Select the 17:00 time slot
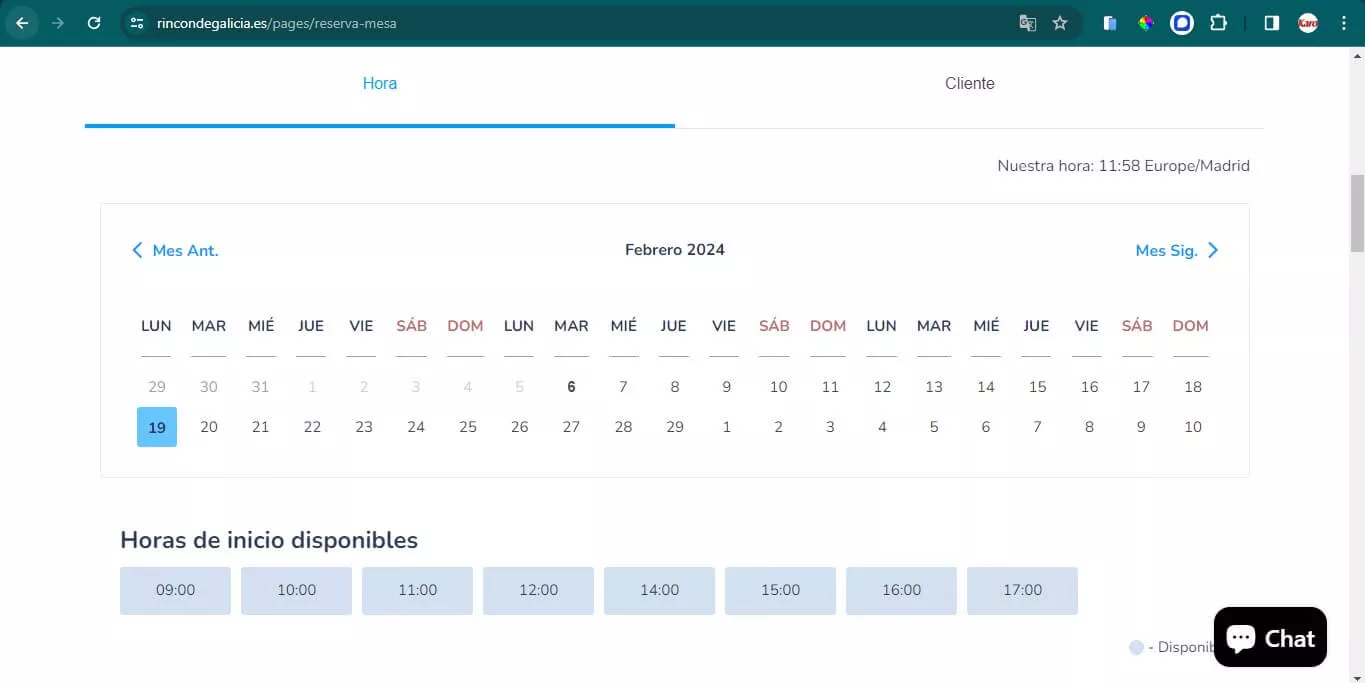The height and width of the screenshot is (683, 1365). click(x=1022, y=590)
